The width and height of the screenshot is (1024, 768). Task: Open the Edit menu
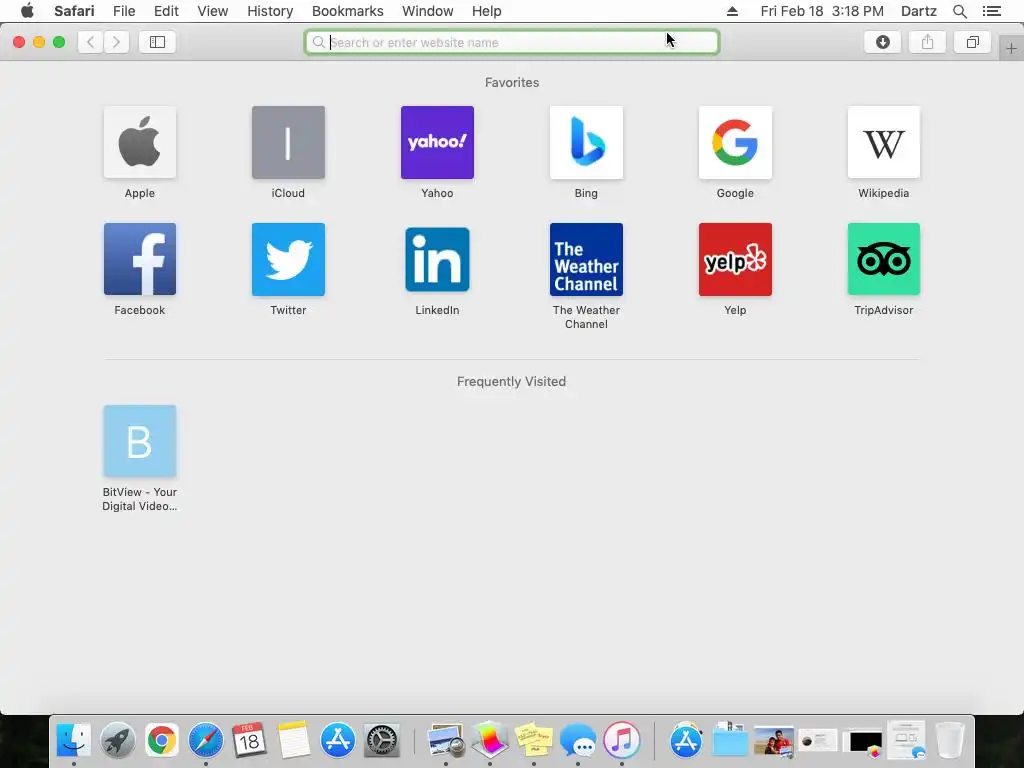(x=166, y=11)
